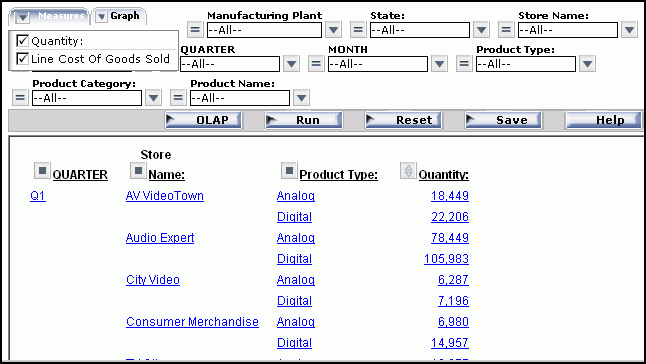Click the equals operator icon beside Store Name
Viewport: 646px width, 364px height.
506,30
